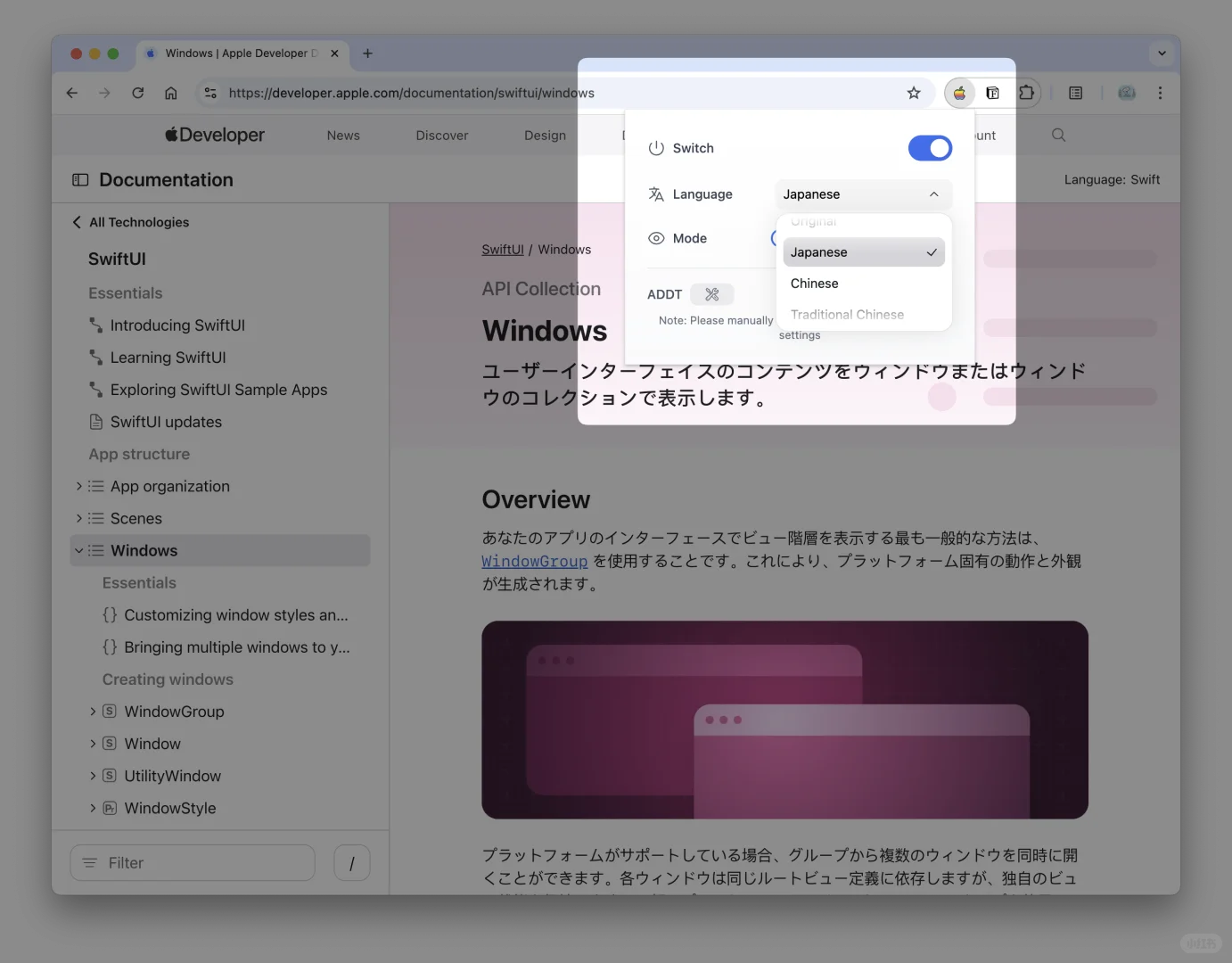Open the Apple Developer site search
The width and height of the screenshot is (1232, 963).
(x=1058, y=135)
